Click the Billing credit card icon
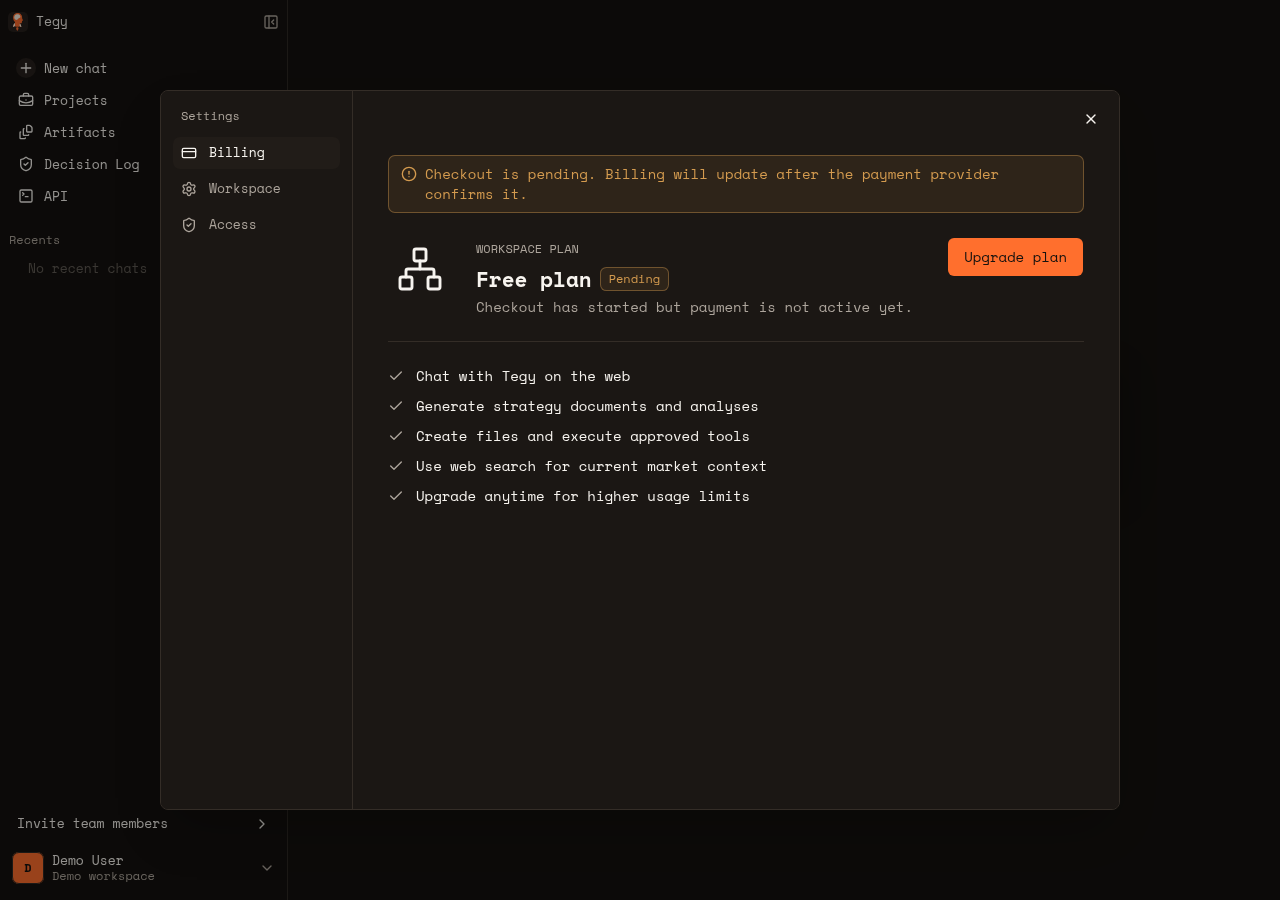Image resolution: width=1280 pixels, height=900 pixels. [x=189, y=153]
